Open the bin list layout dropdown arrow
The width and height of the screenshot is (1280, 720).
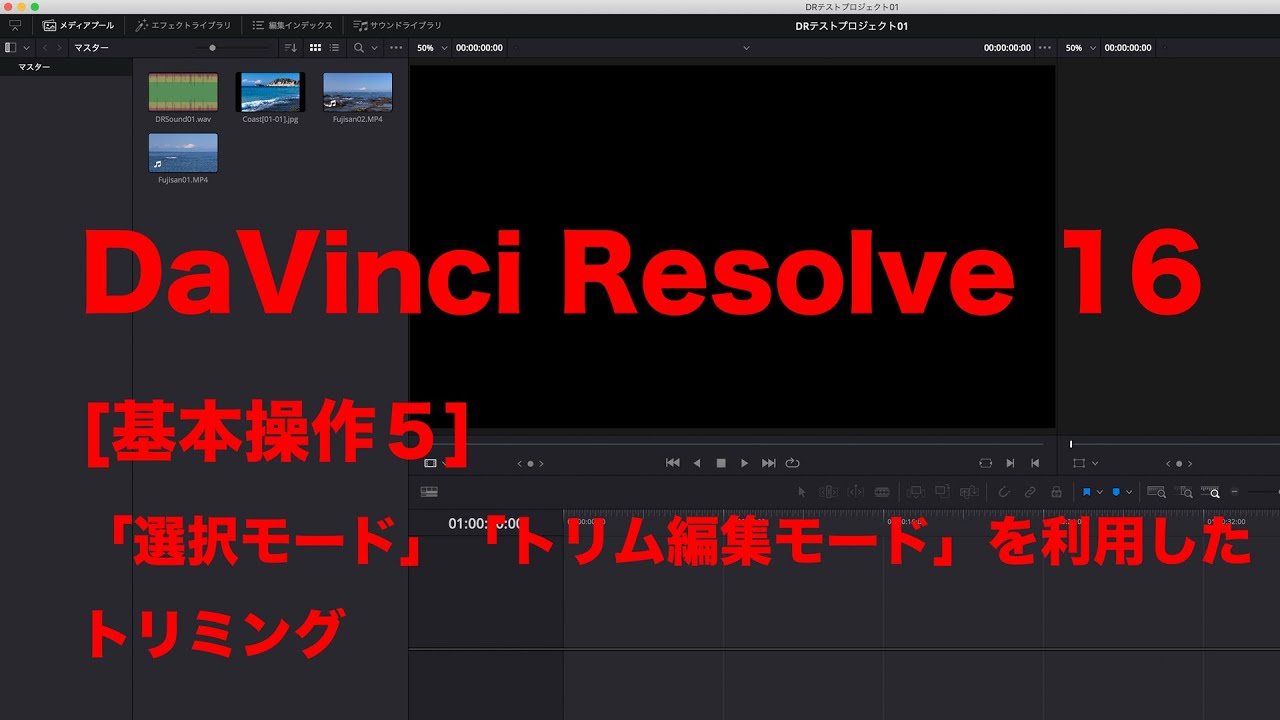(x=26, y=47)
